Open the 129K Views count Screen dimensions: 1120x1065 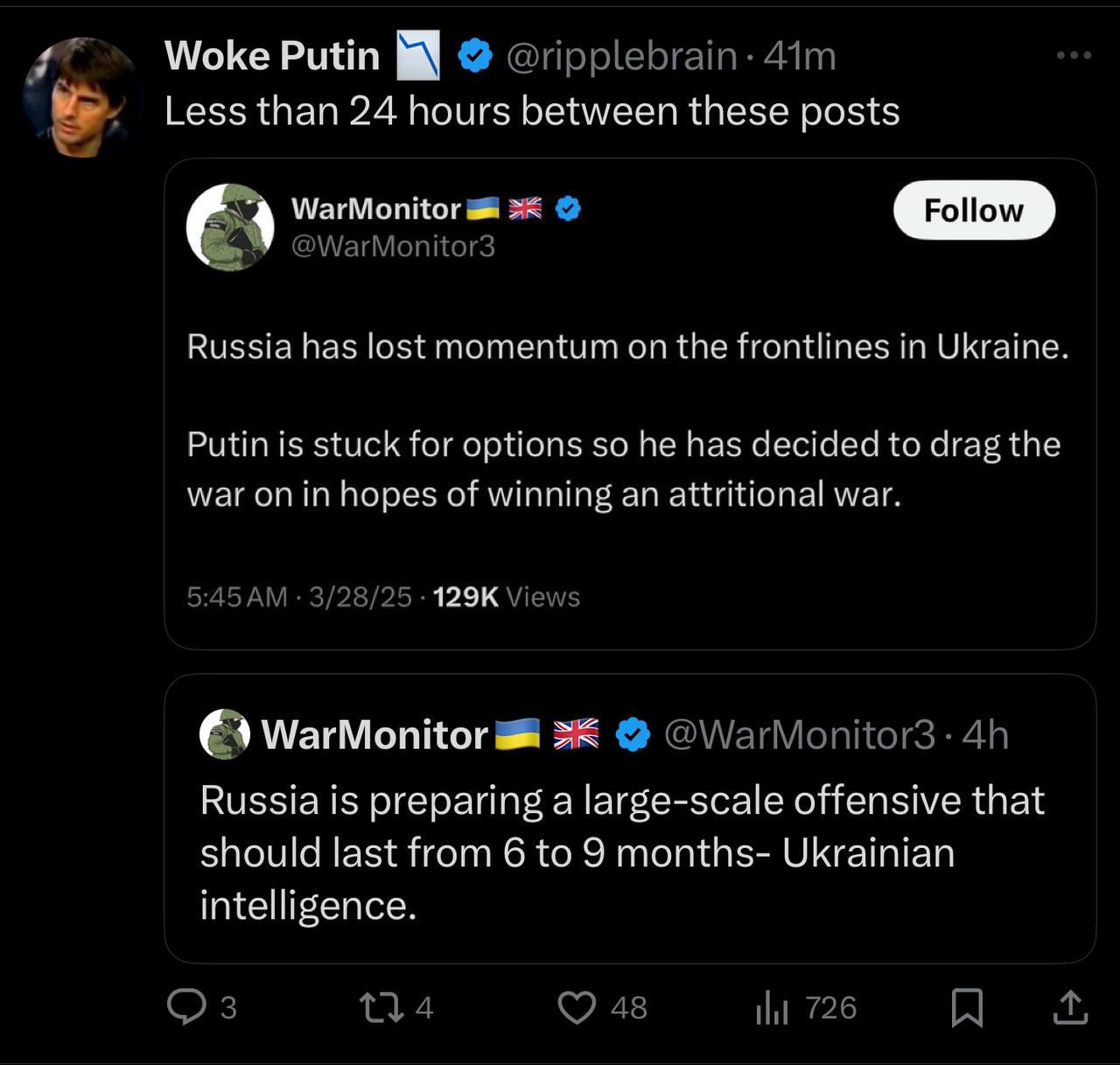(506, 597)
